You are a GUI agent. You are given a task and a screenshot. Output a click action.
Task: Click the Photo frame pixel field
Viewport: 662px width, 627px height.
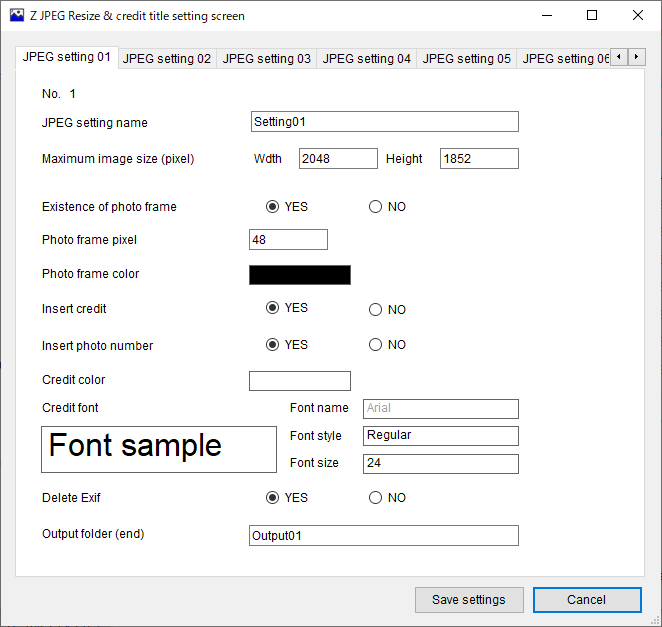[x=288, y=239]
